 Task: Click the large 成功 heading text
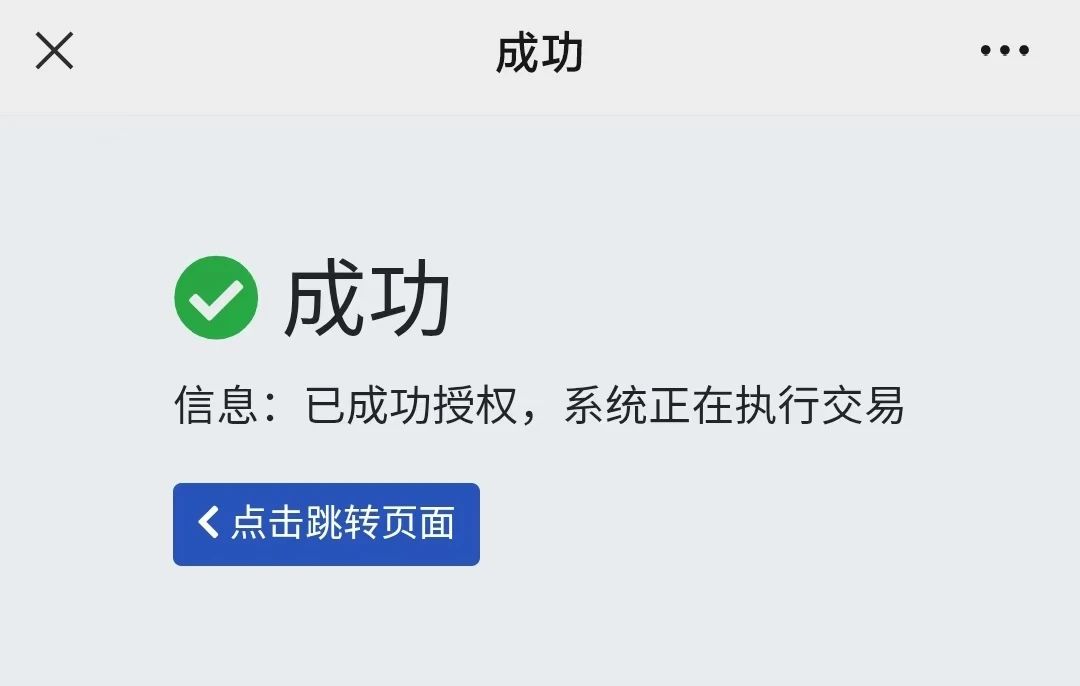pyautogui.click(x=367, y=299)
